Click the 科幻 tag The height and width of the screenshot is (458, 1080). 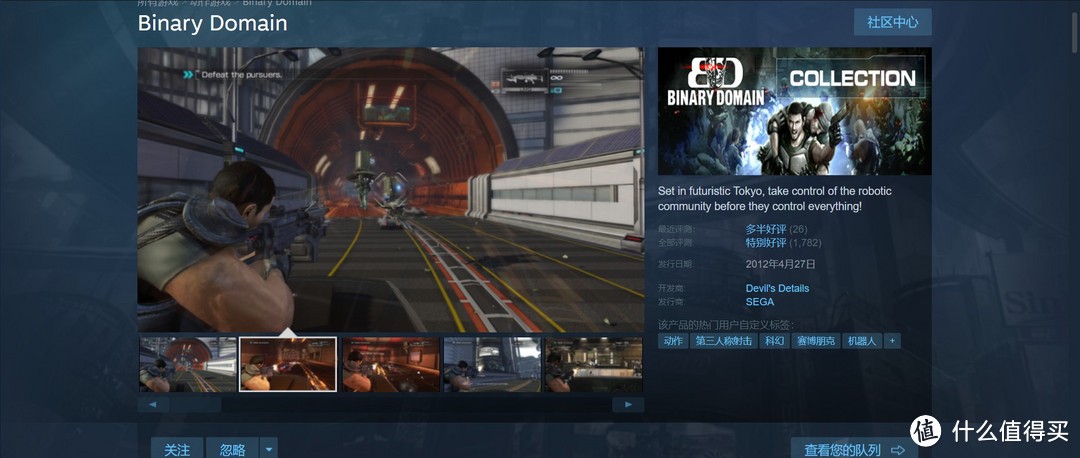(774, 341)
